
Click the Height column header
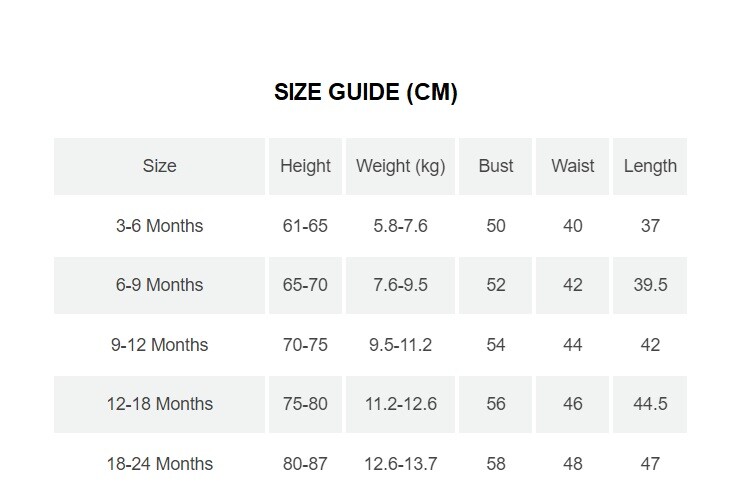click(x=305, y=166)
